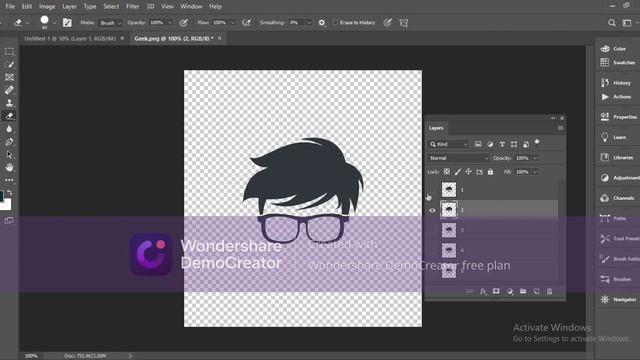Filter for smart object layers icon
The height and width of the screenshot is (360, 640).
point(526,144)
